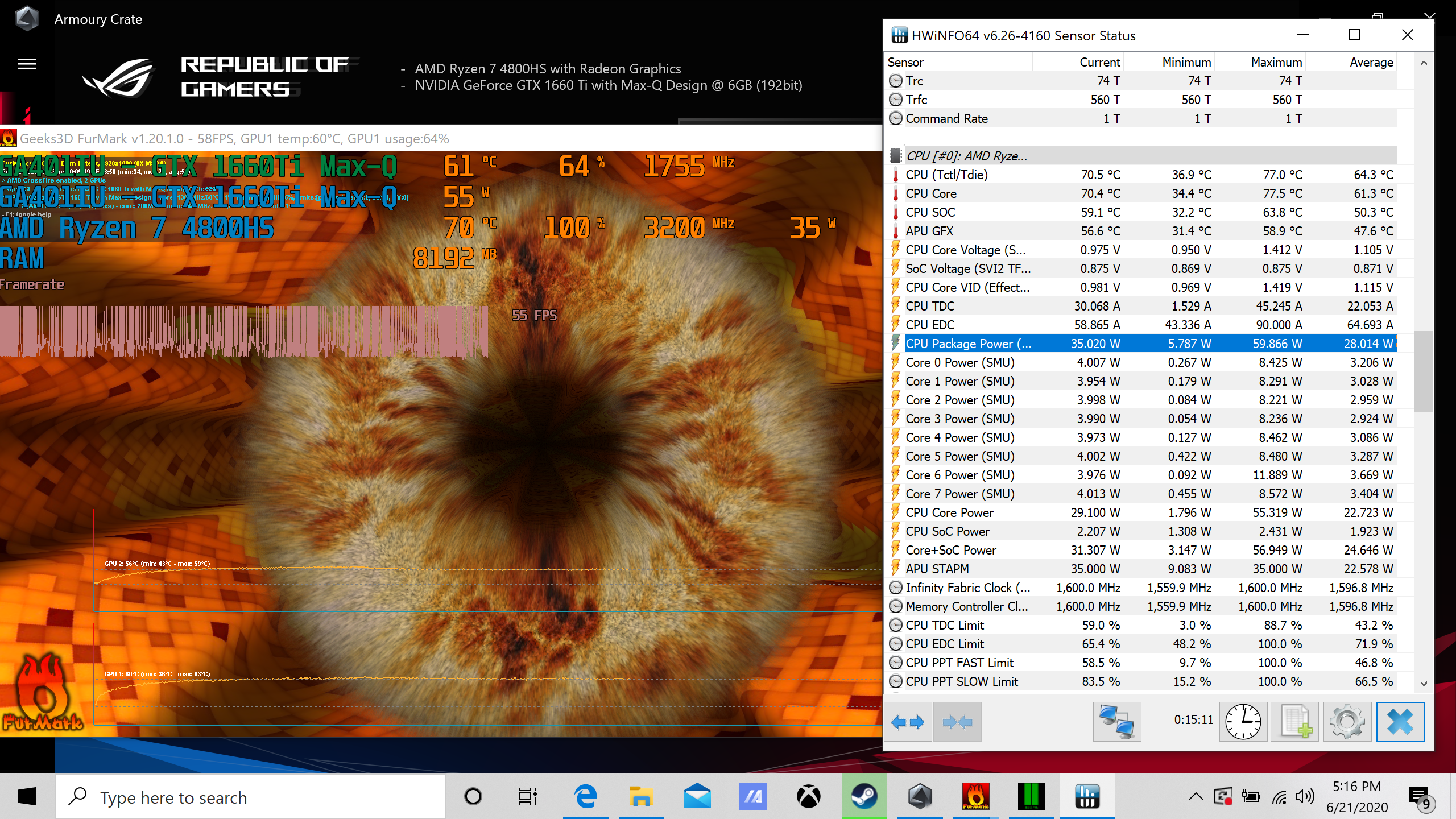The height and width of the screenshot is (819, 1456).
Task: Open the purple slash app on taskbar
Action: [752, 797]
